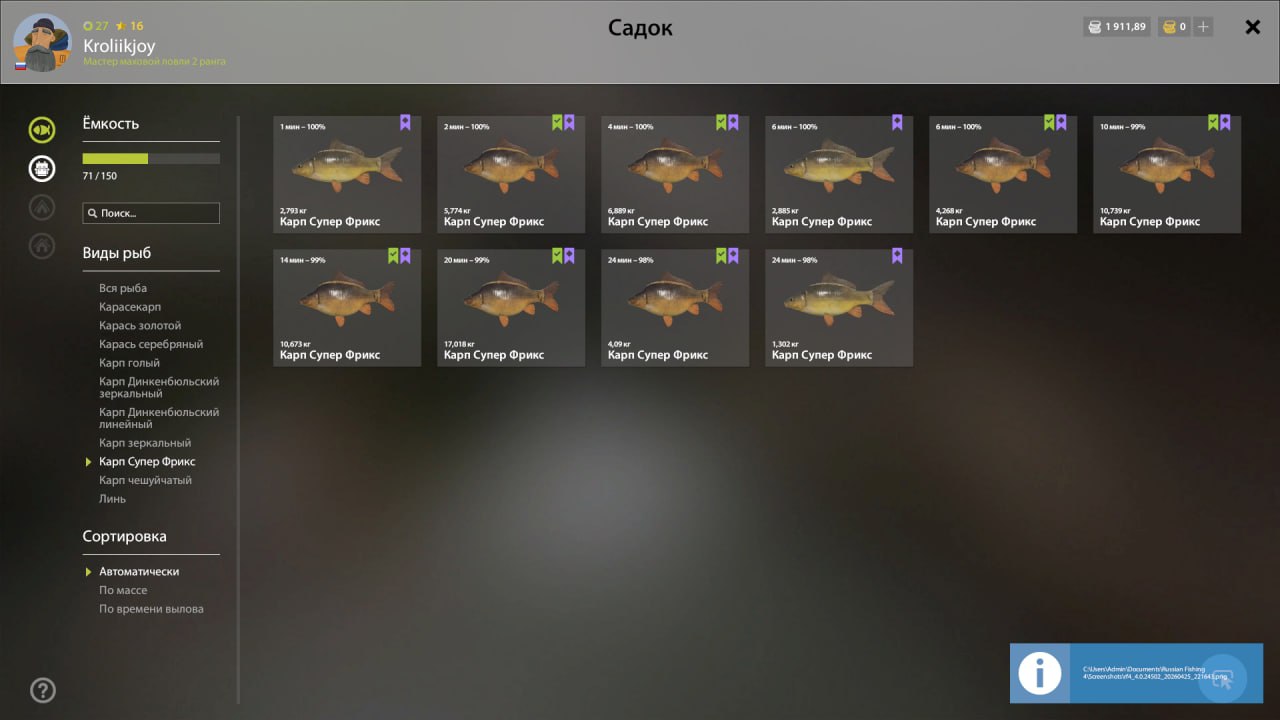Choose "Автоматически" sorting
Viewport: 1280px width, 720px height.
139,571
